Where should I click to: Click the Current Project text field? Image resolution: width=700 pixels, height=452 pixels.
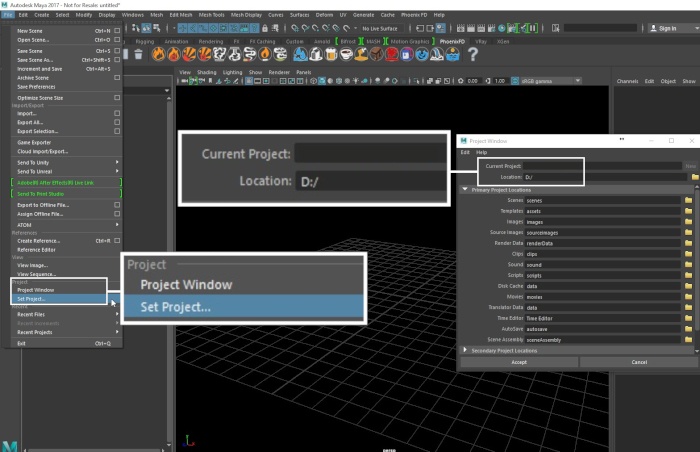click(602, 166)
